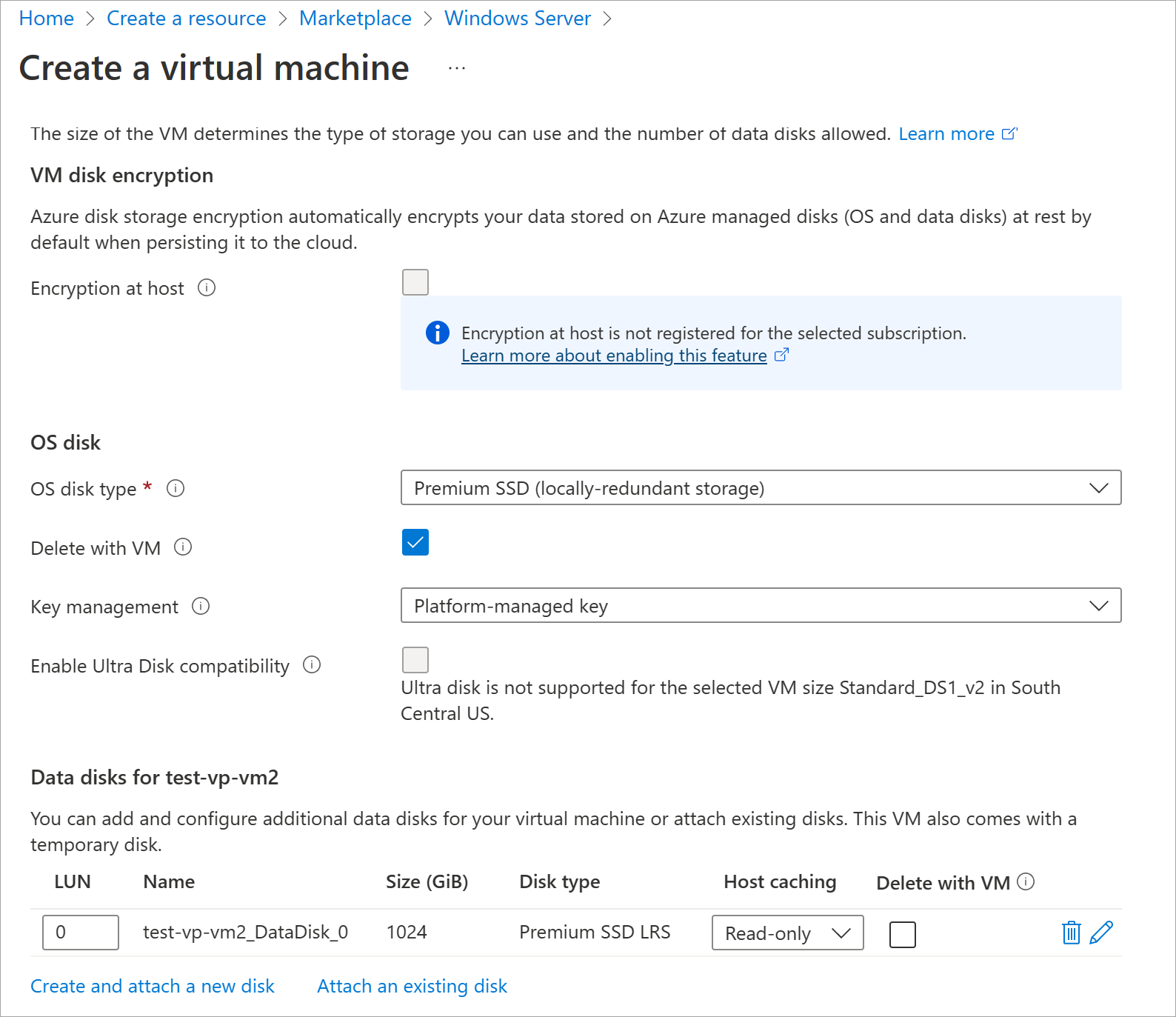Open the Key management dropdown
Image resolution: width=1176 pixels, height=1017 pixels.
point(761,605)
